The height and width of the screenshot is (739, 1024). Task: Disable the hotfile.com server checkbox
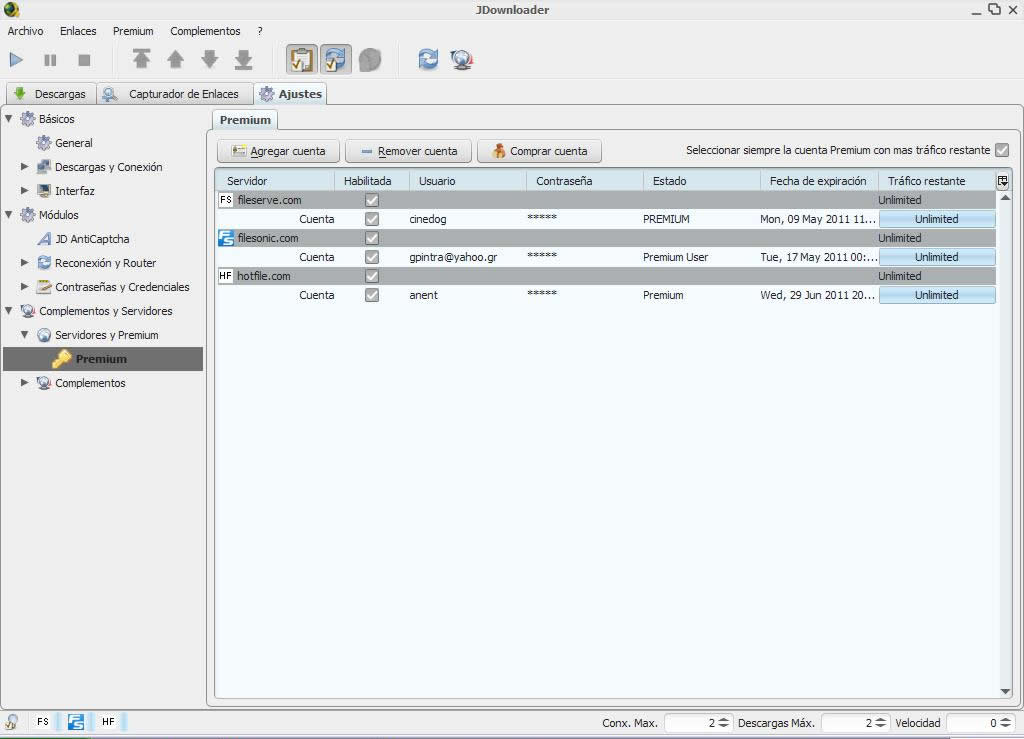(x=372, y=276)
